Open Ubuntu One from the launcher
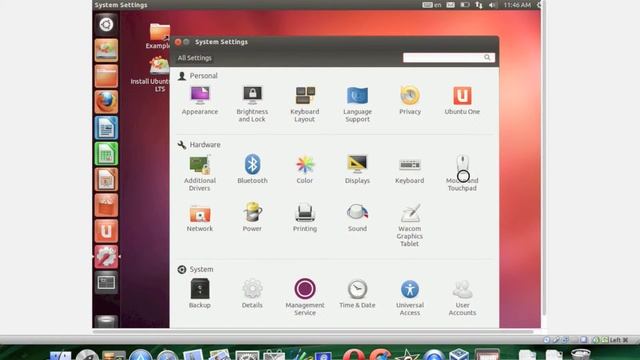 click(x=106, y=231)
